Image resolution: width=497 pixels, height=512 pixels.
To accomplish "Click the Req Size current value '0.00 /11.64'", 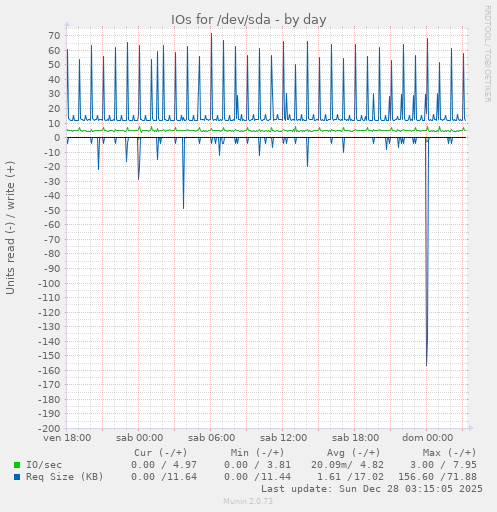I will 164,477.
